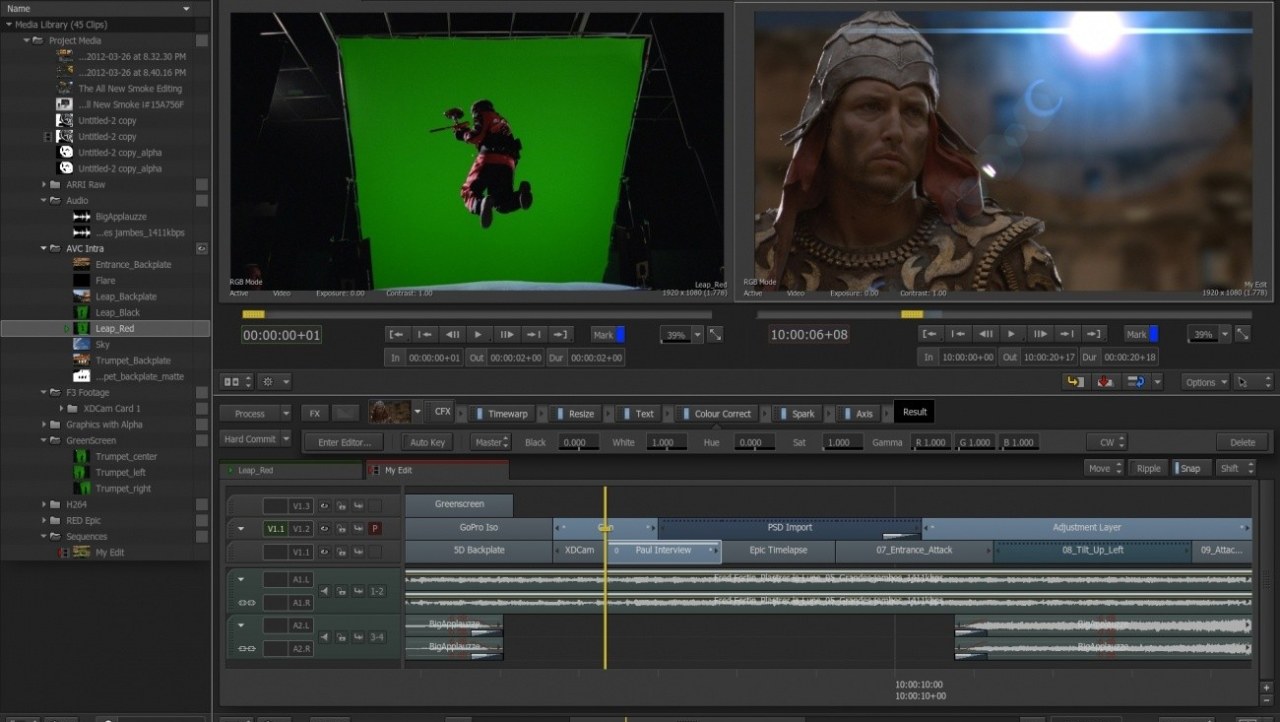This screenshot has width=1280, height=722.
Task: Step forward one frame in record viewer
Action: (x=1038, y=334)
